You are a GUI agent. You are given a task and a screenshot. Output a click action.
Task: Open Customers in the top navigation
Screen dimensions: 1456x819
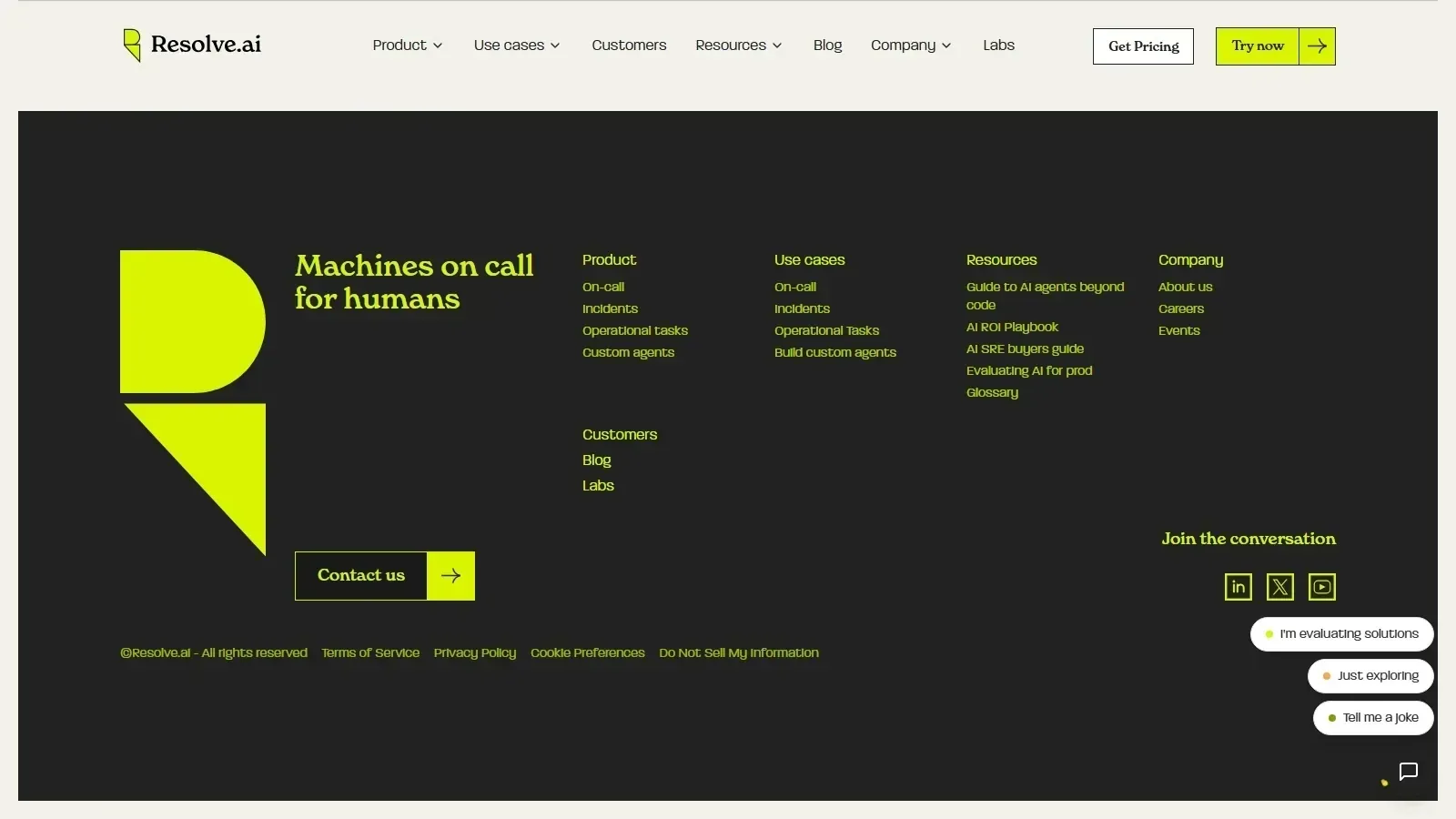(629, 45)
